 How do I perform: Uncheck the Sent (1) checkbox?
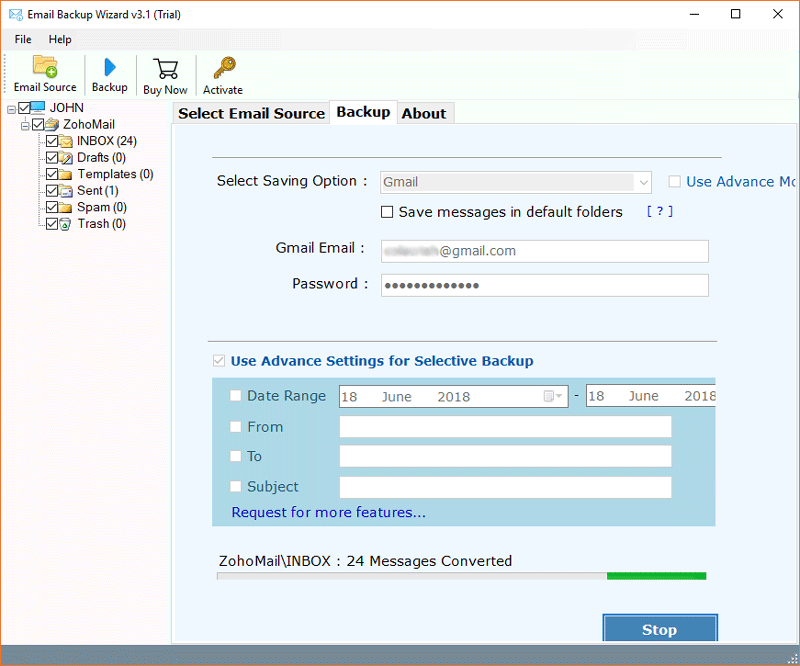click(52, 191)
